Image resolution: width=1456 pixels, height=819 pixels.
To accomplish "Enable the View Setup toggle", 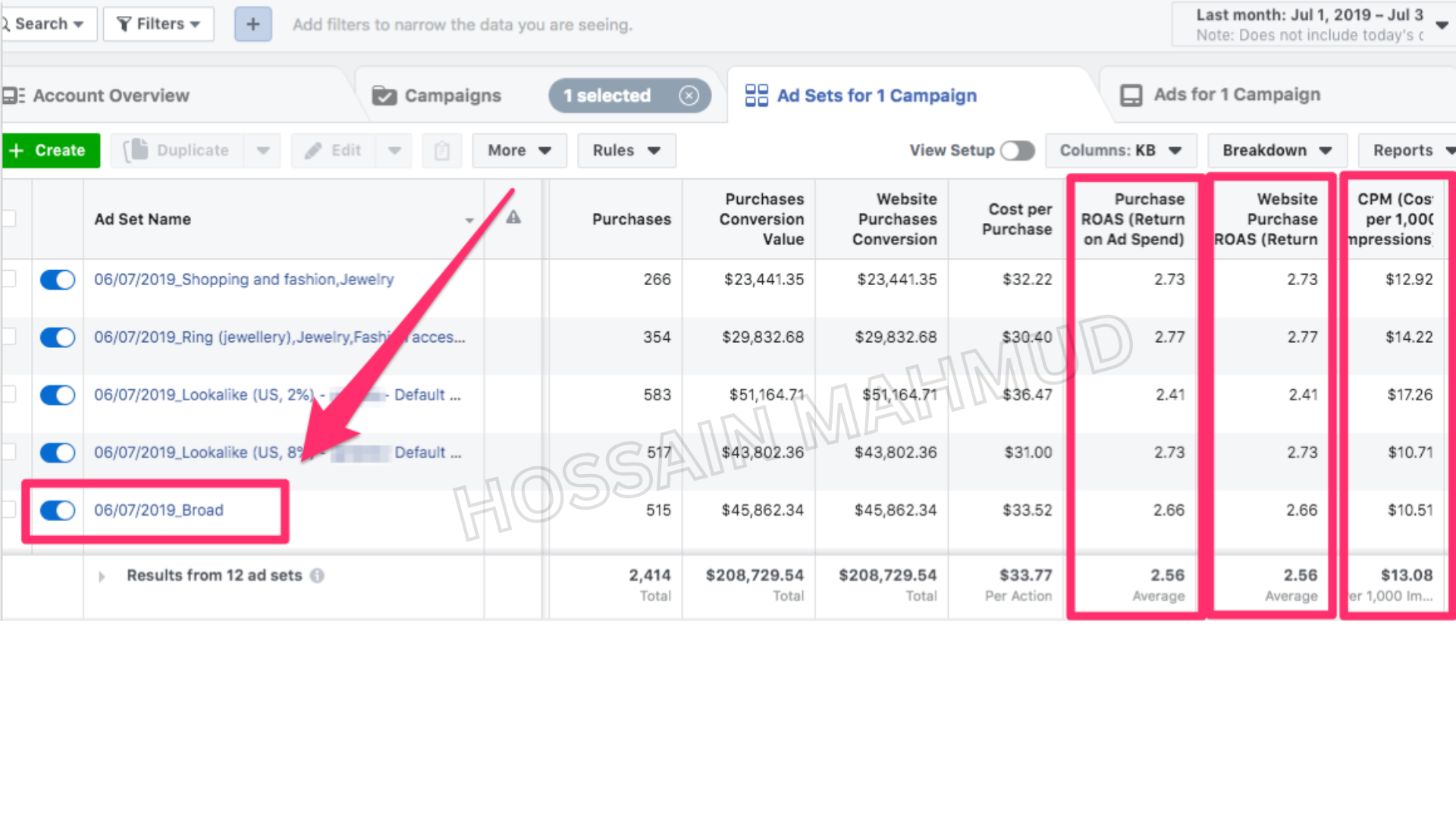I will tap(1018, 151).
